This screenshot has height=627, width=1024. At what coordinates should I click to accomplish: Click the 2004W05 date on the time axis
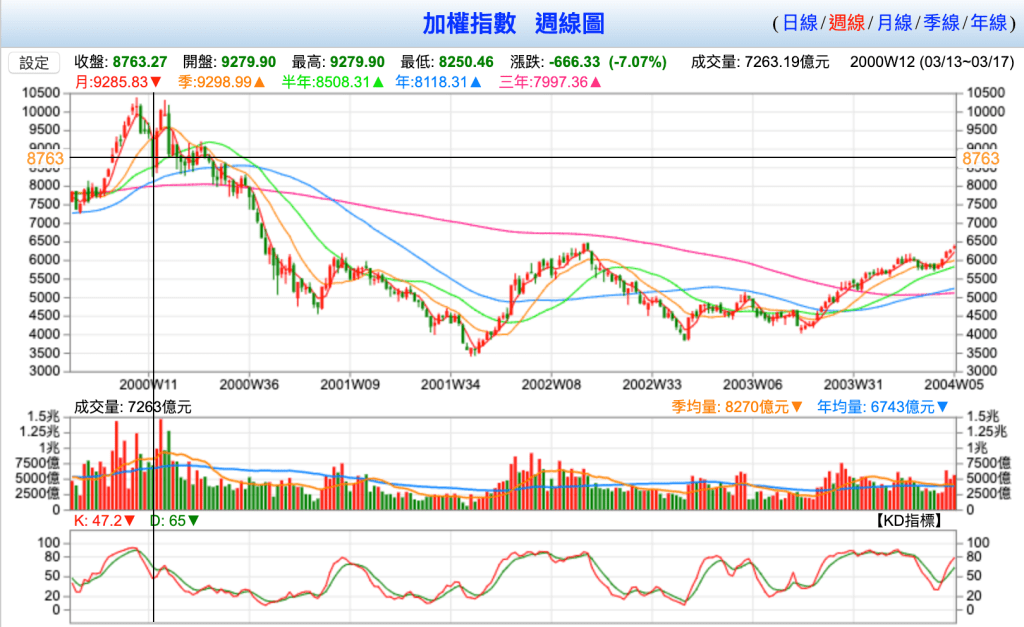[953, 383]
